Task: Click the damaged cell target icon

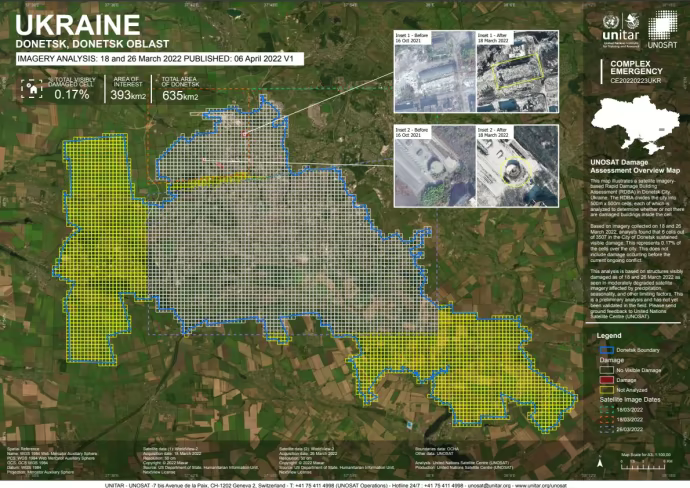Action: tap(29, 90)
